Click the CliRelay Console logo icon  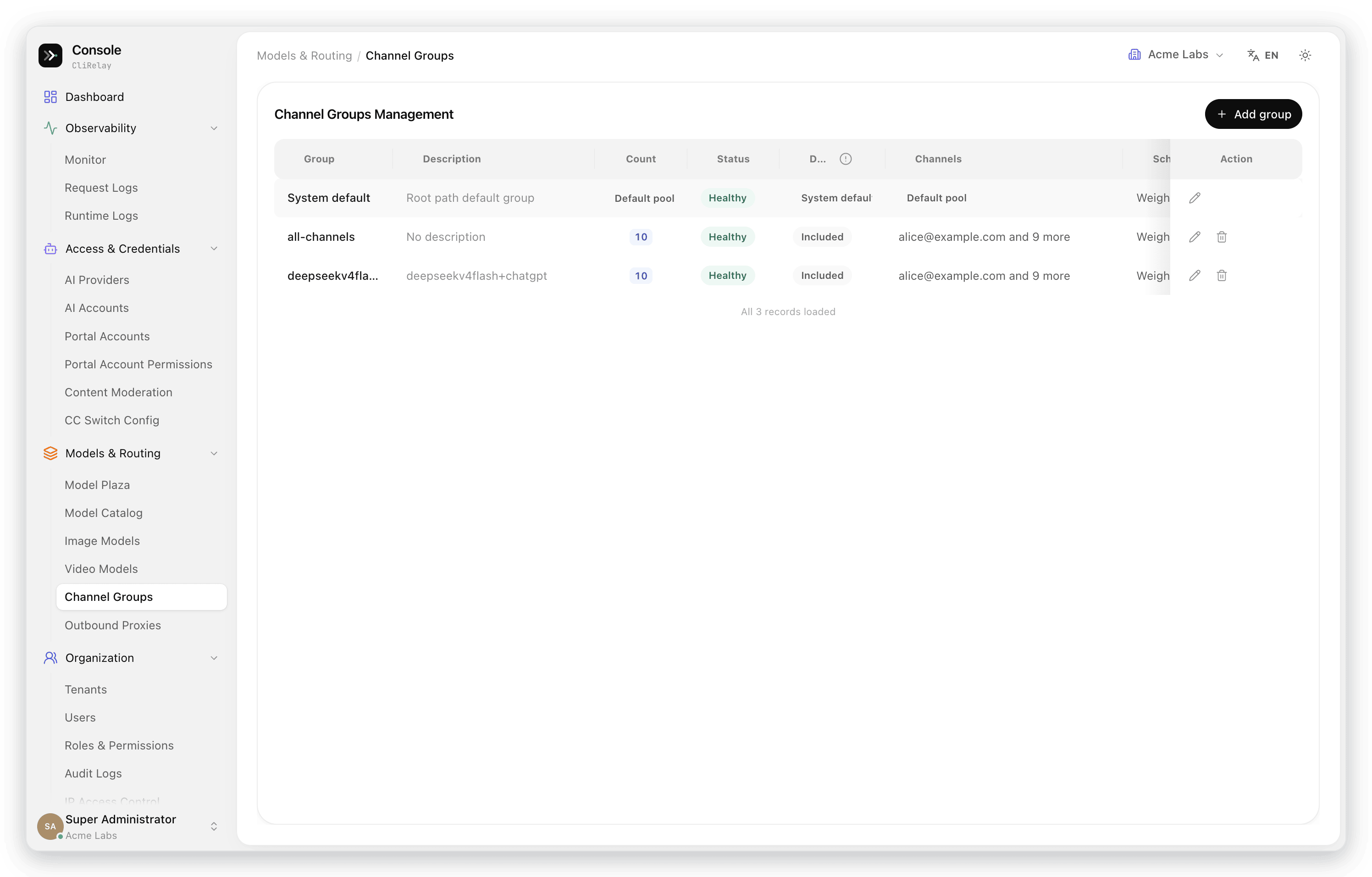50,56
